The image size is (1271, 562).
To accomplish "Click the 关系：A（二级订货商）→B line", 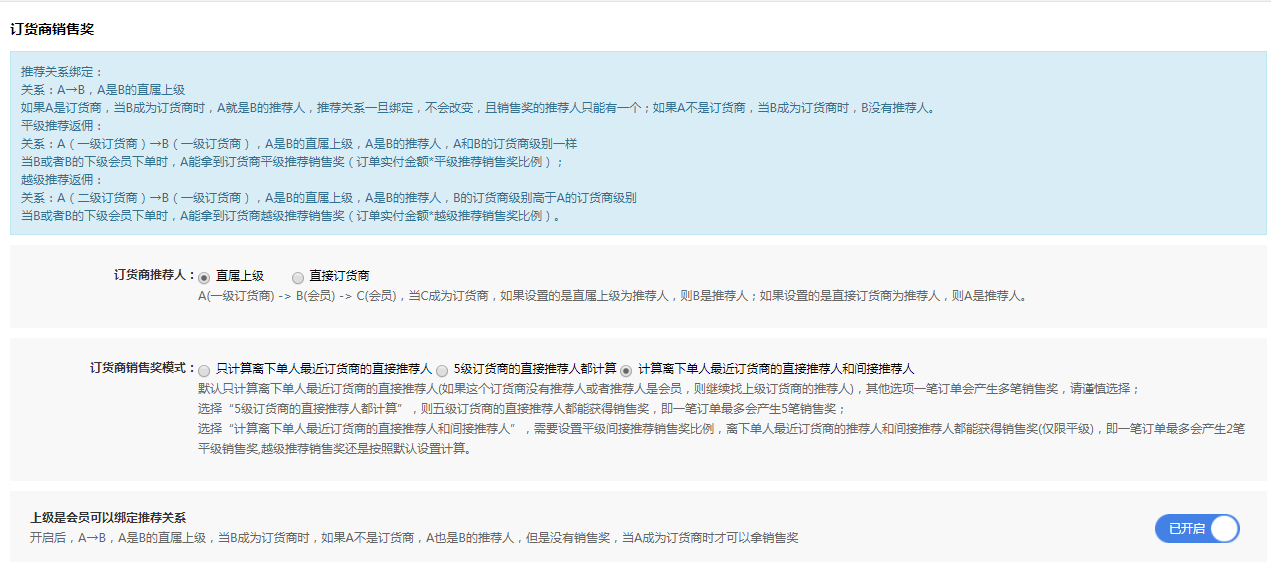I will [328, 198].
